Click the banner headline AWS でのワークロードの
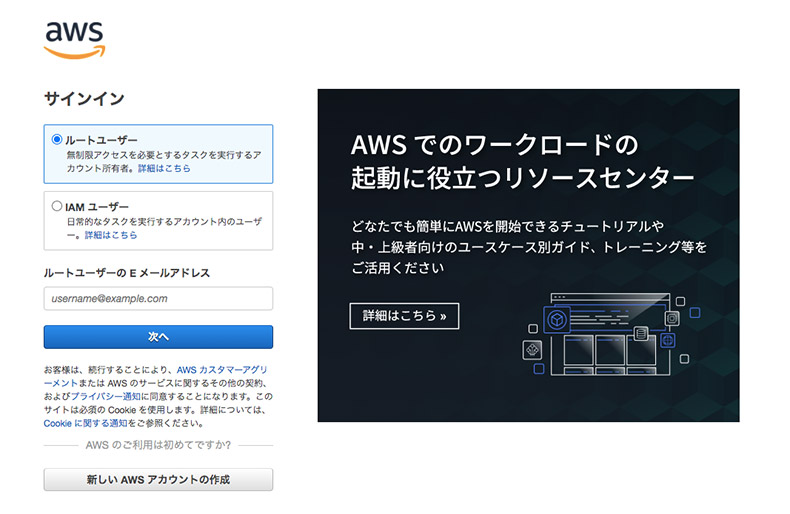 pyautogui.click(x=495, y=145)
